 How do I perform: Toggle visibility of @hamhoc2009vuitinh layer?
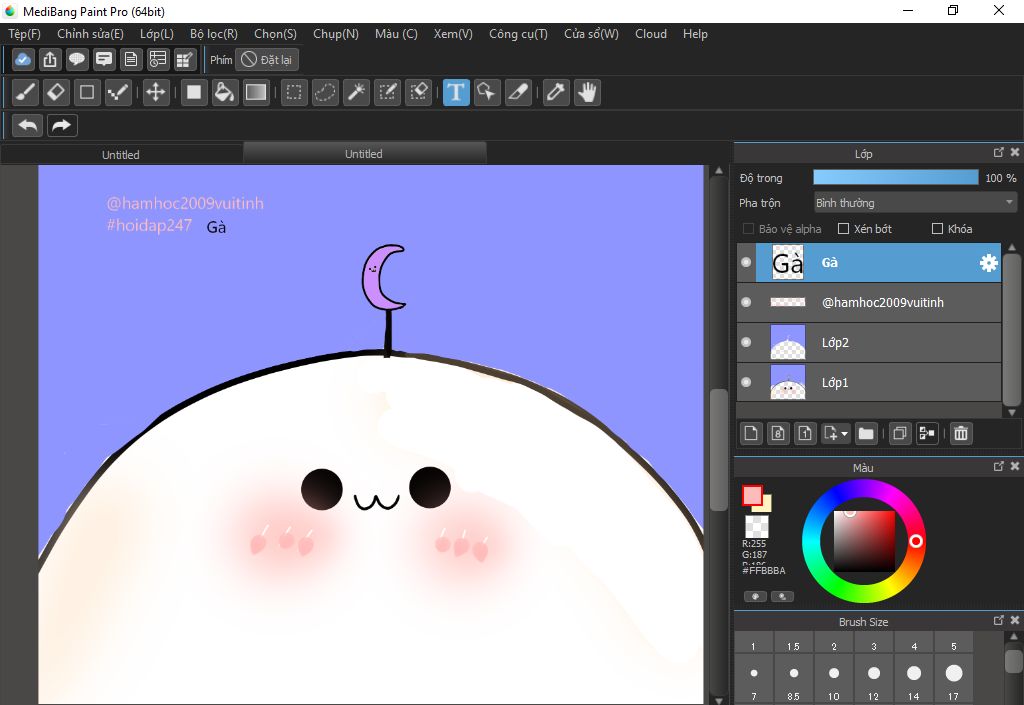coord(746,302)
